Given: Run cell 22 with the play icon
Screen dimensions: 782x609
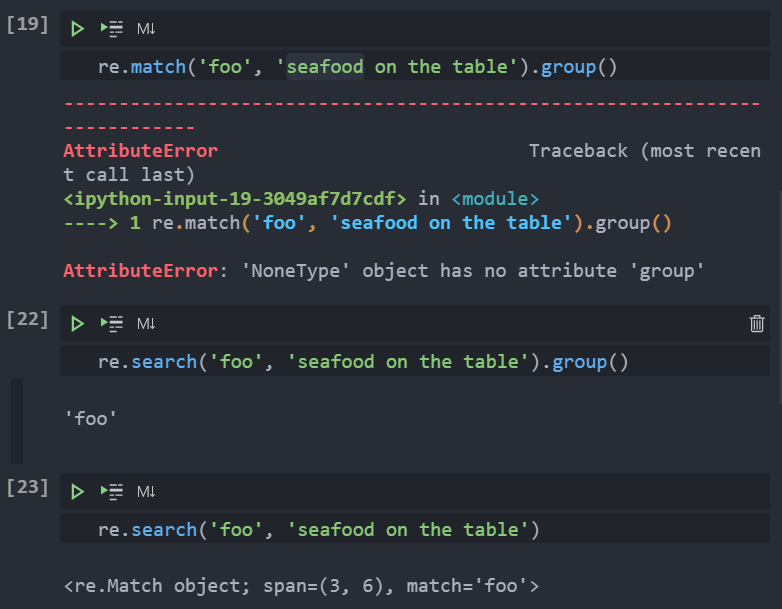Looking at the screenshot, I should 77,324.
